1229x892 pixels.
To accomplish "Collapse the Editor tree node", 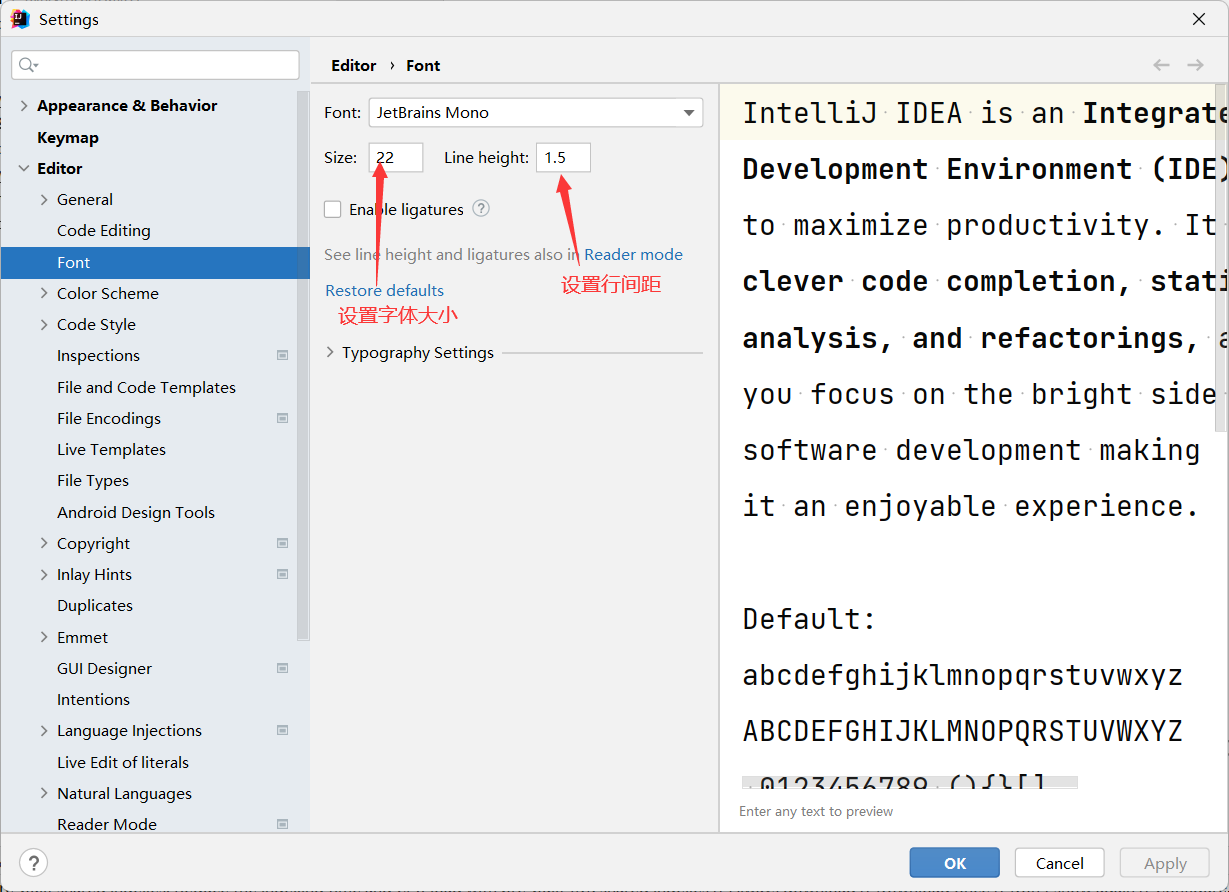I will click(x=24, y=168).
